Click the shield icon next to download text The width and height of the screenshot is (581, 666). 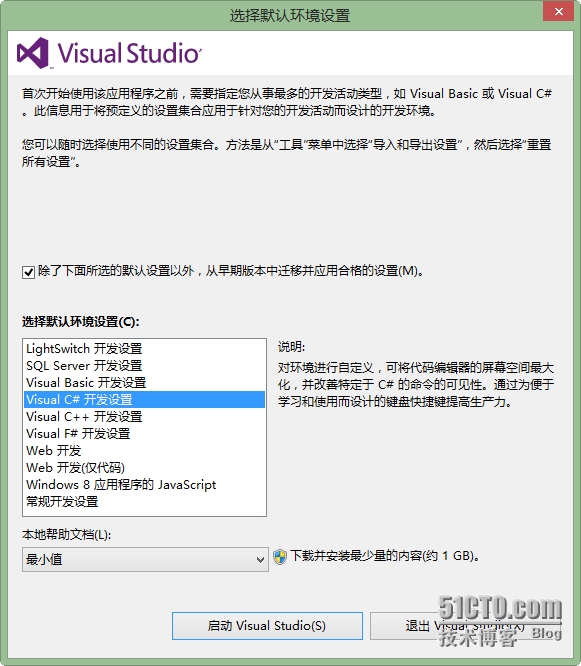coord(279,556)
